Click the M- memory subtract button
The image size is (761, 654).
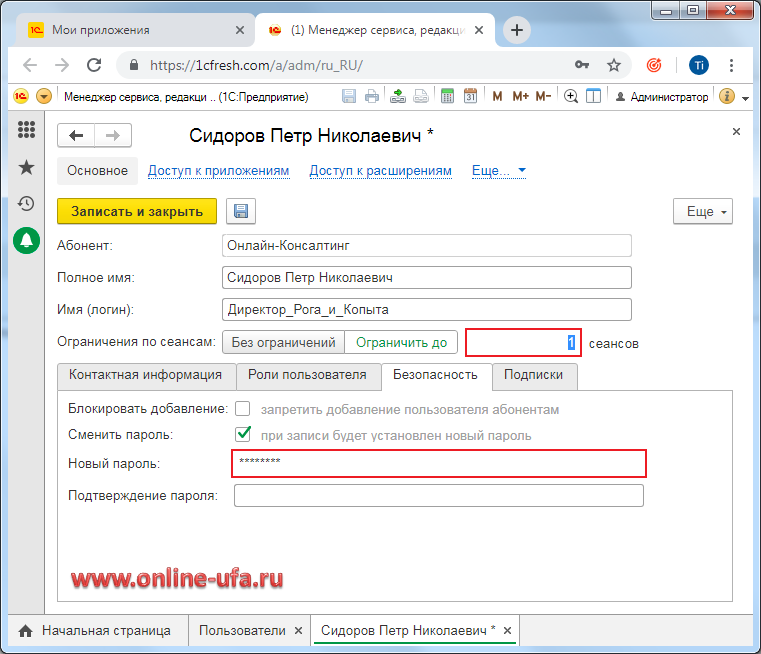543,97
